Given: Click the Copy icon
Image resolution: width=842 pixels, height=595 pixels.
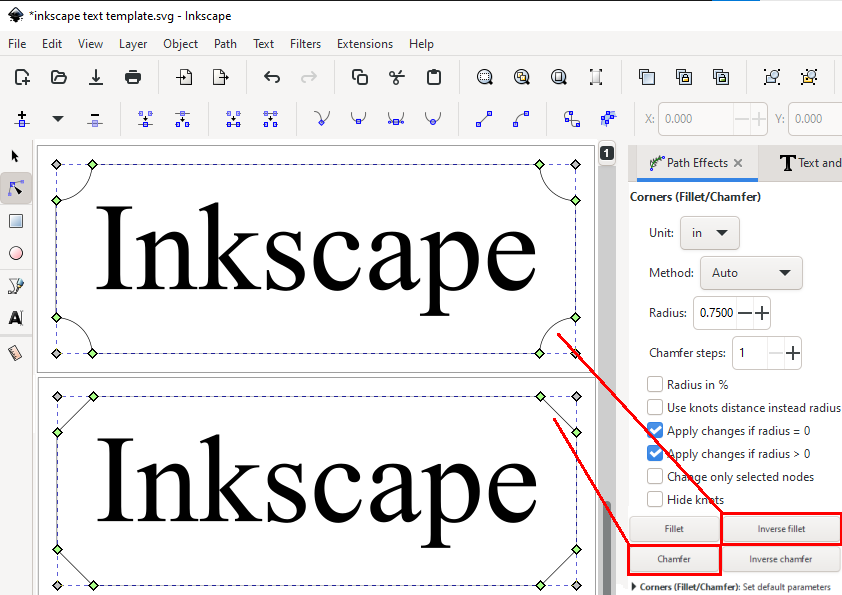Looking at the screenshot, I should [x=359, y=77].
